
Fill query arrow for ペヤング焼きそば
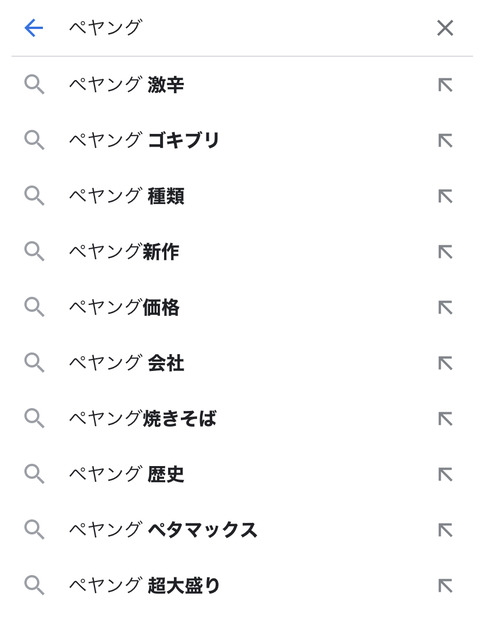pyautogui.click(x=445, y=419)
